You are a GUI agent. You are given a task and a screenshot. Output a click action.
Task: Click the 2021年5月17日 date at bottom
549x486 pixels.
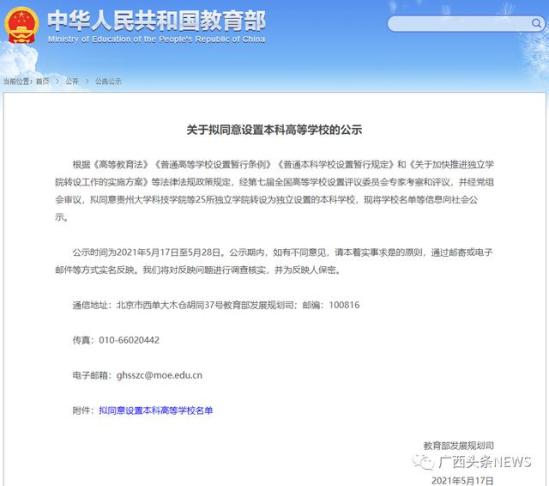point(463,481)
